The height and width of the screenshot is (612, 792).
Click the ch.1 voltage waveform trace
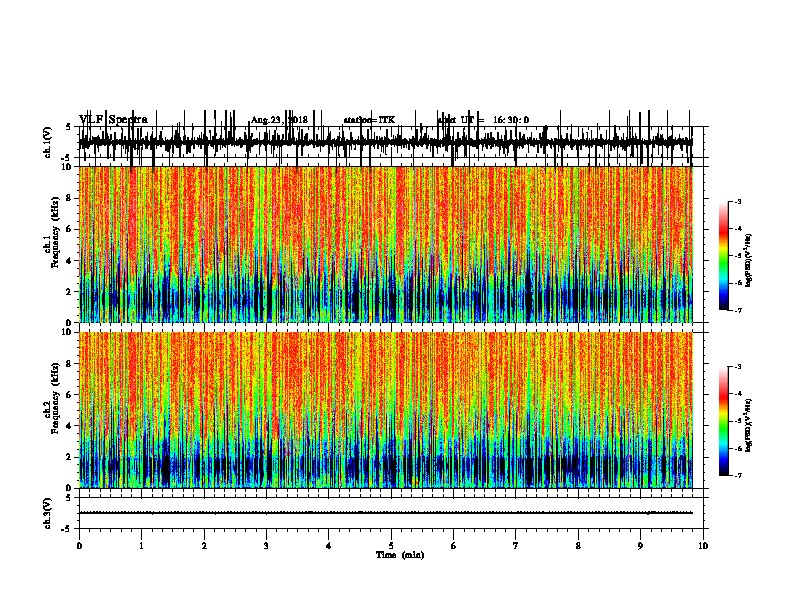[x=386, y=143]
